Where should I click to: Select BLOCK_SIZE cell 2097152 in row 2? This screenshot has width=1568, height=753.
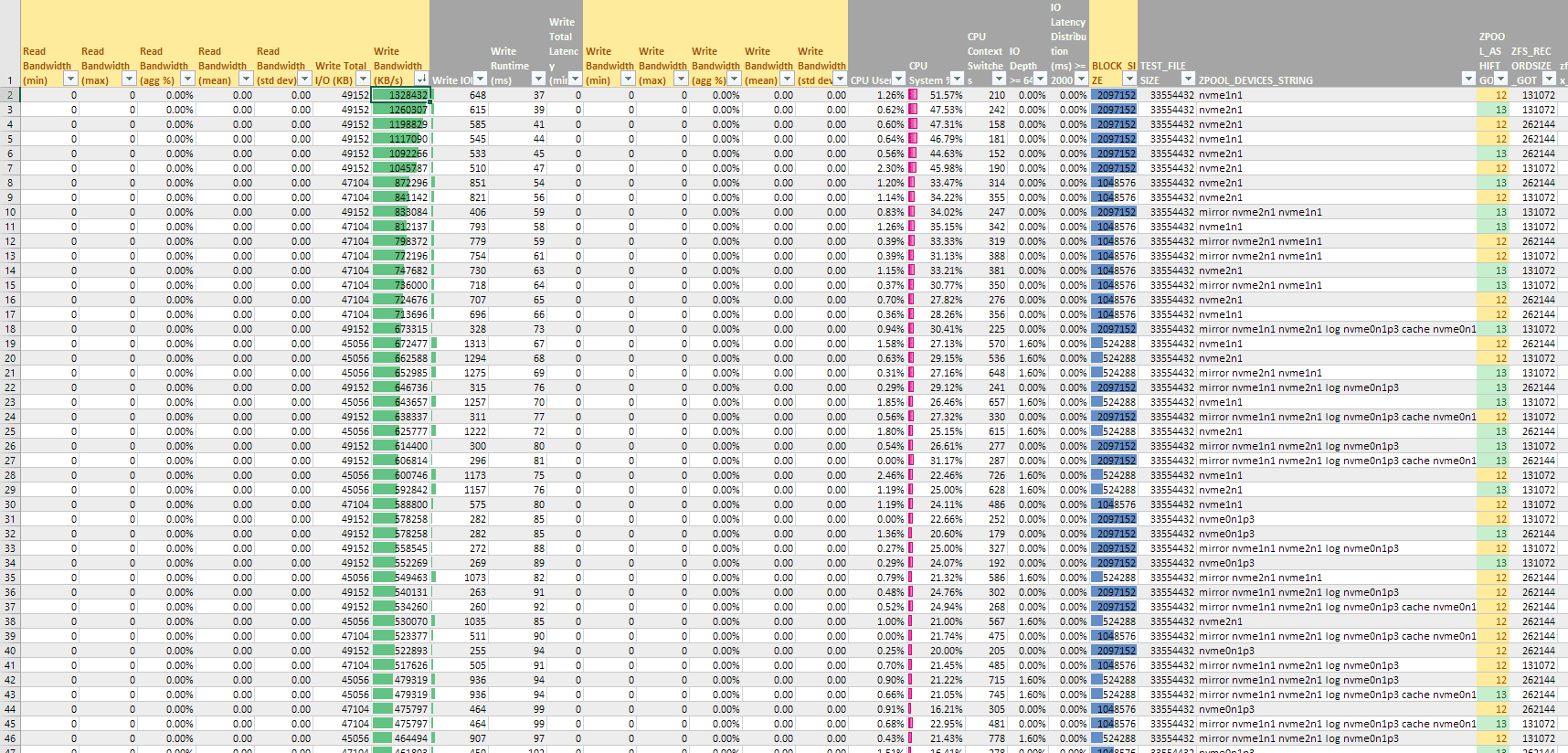(1114, 95)
